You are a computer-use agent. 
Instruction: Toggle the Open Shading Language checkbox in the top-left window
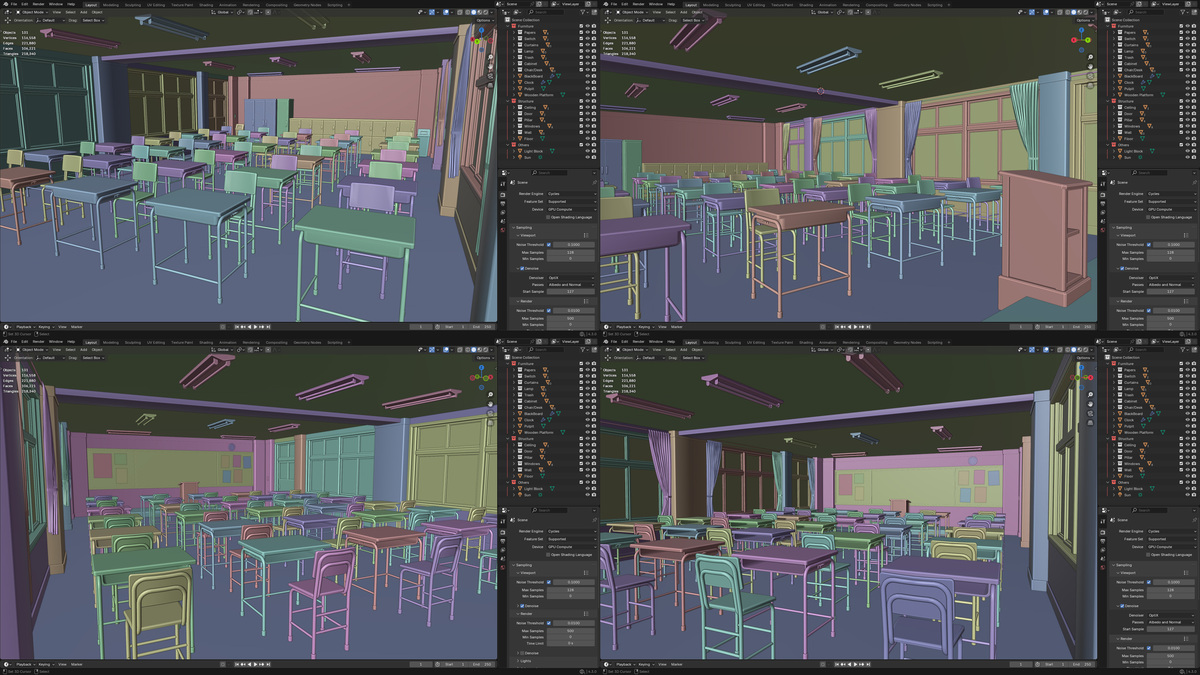(548, 217)
